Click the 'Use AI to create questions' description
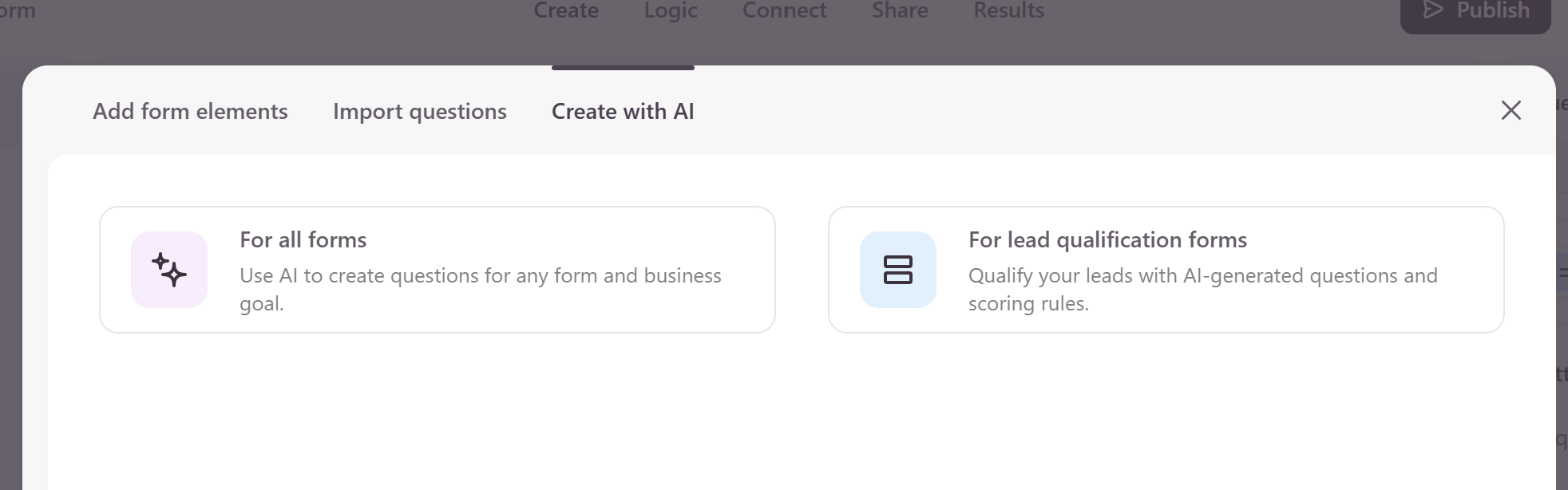The height and width of the screenshot is (490, 1568). [x=481, y=289]
